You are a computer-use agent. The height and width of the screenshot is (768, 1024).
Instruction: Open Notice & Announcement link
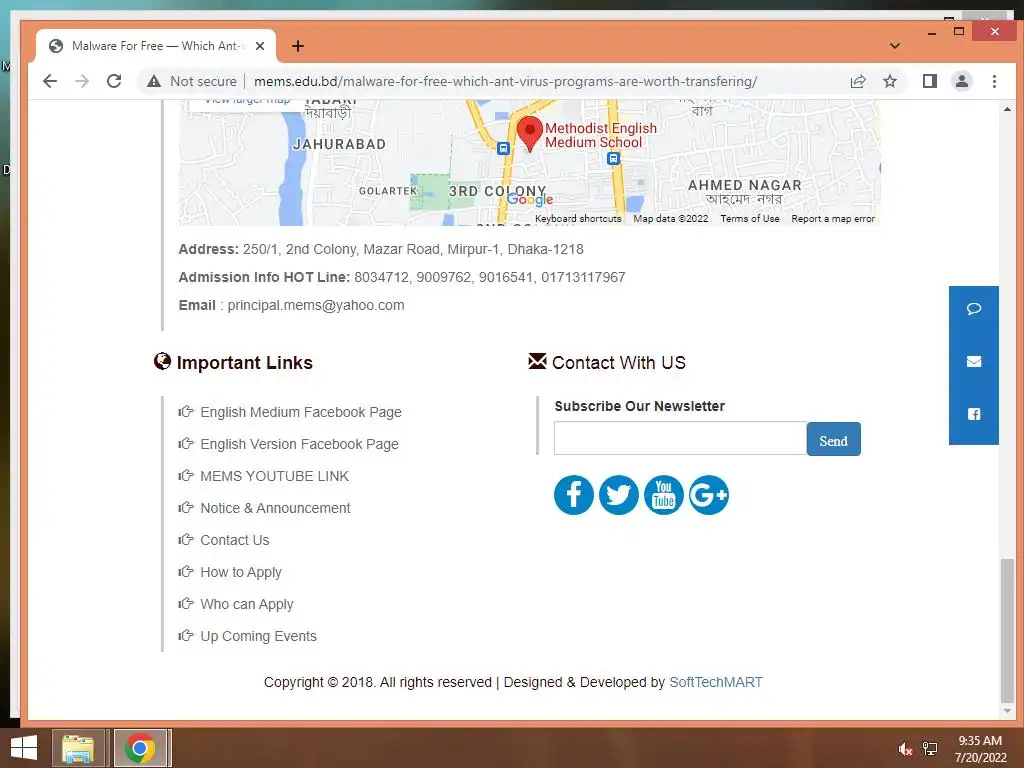pyautogui.click(x=275, y=508)
